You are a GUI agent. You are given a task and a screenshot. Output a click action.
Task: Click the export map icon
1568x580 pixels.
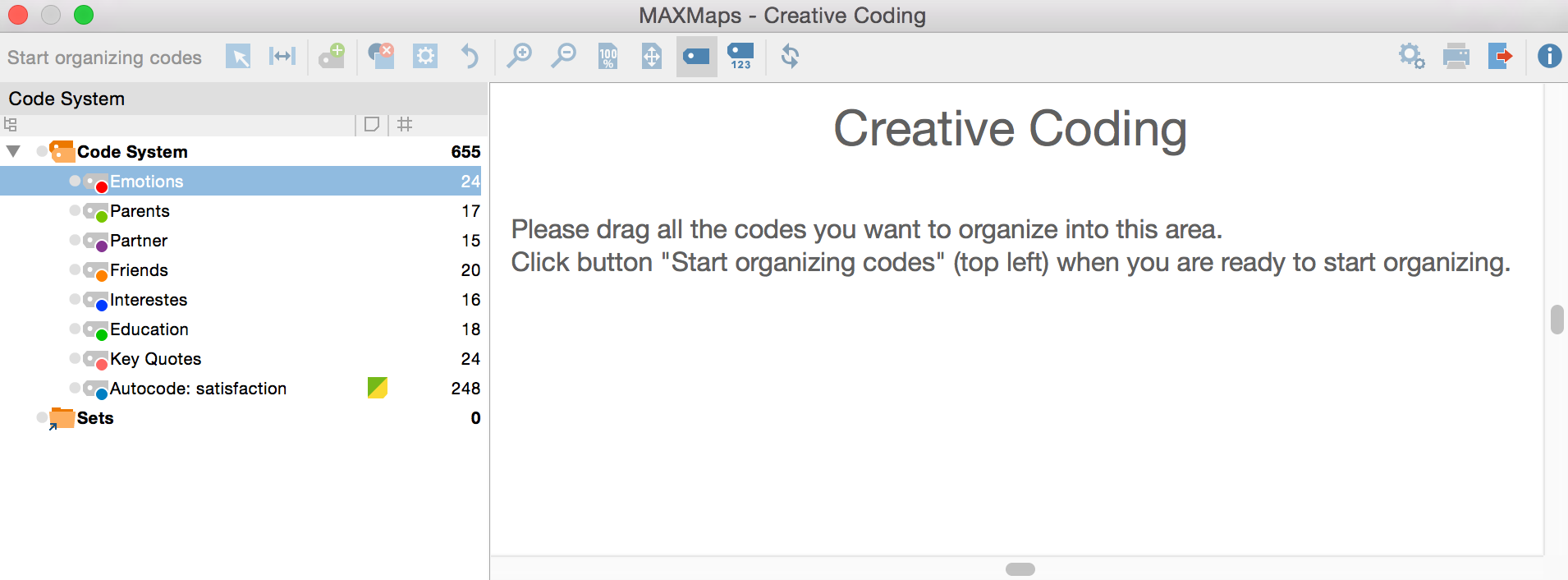[1500, 57]
